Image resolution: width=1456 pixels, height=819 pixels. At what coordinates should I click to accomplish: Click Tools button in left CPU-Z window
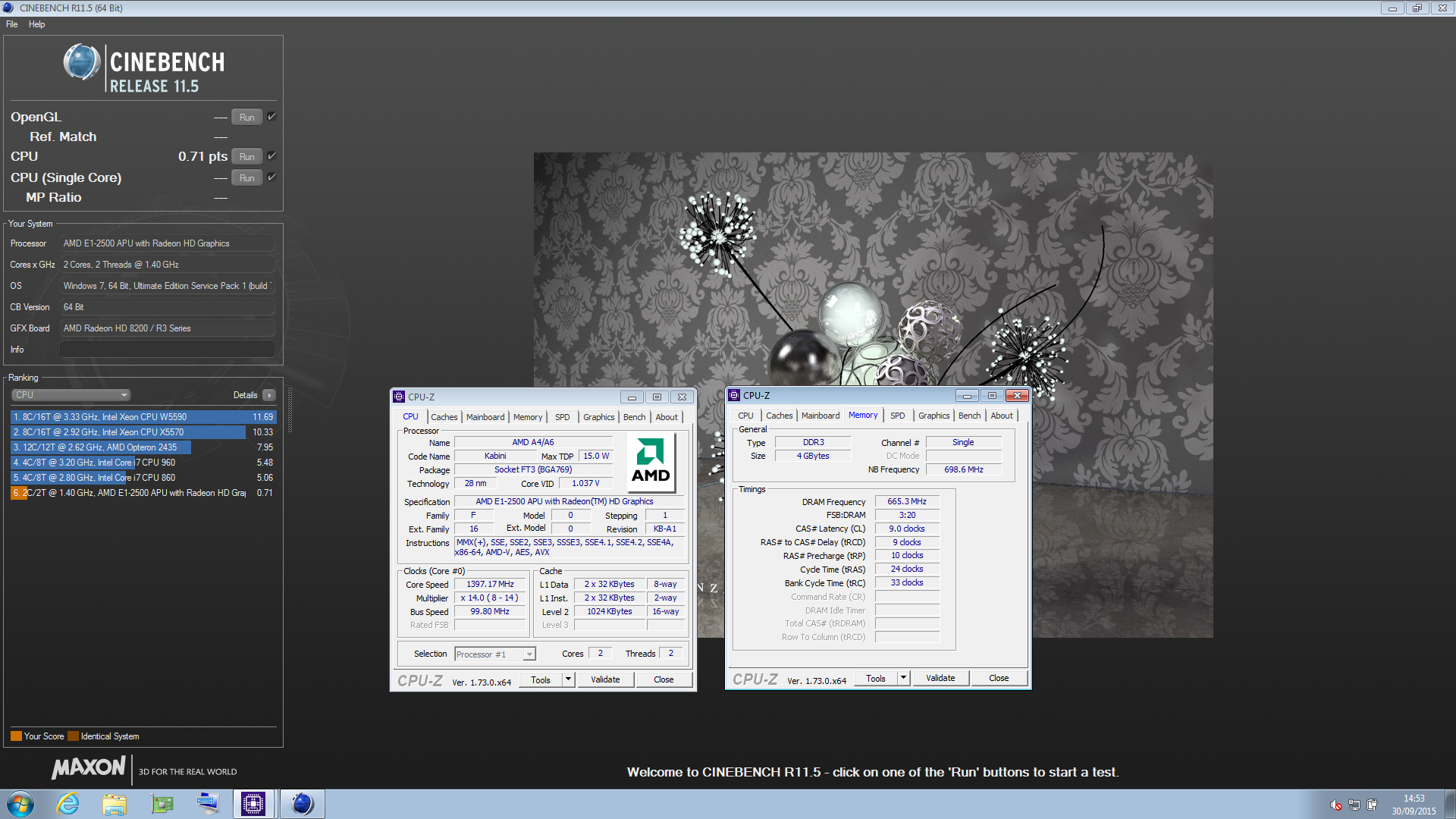pos(541,679)
